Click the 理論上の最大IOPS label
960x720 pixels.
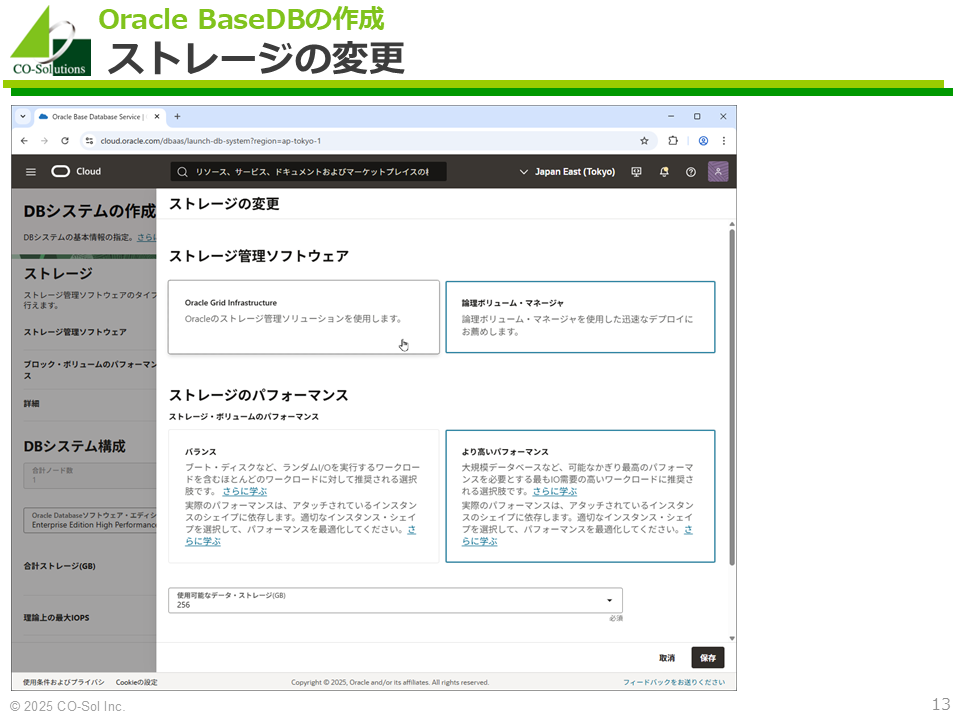pyautogui.click(x=56, y=618)
